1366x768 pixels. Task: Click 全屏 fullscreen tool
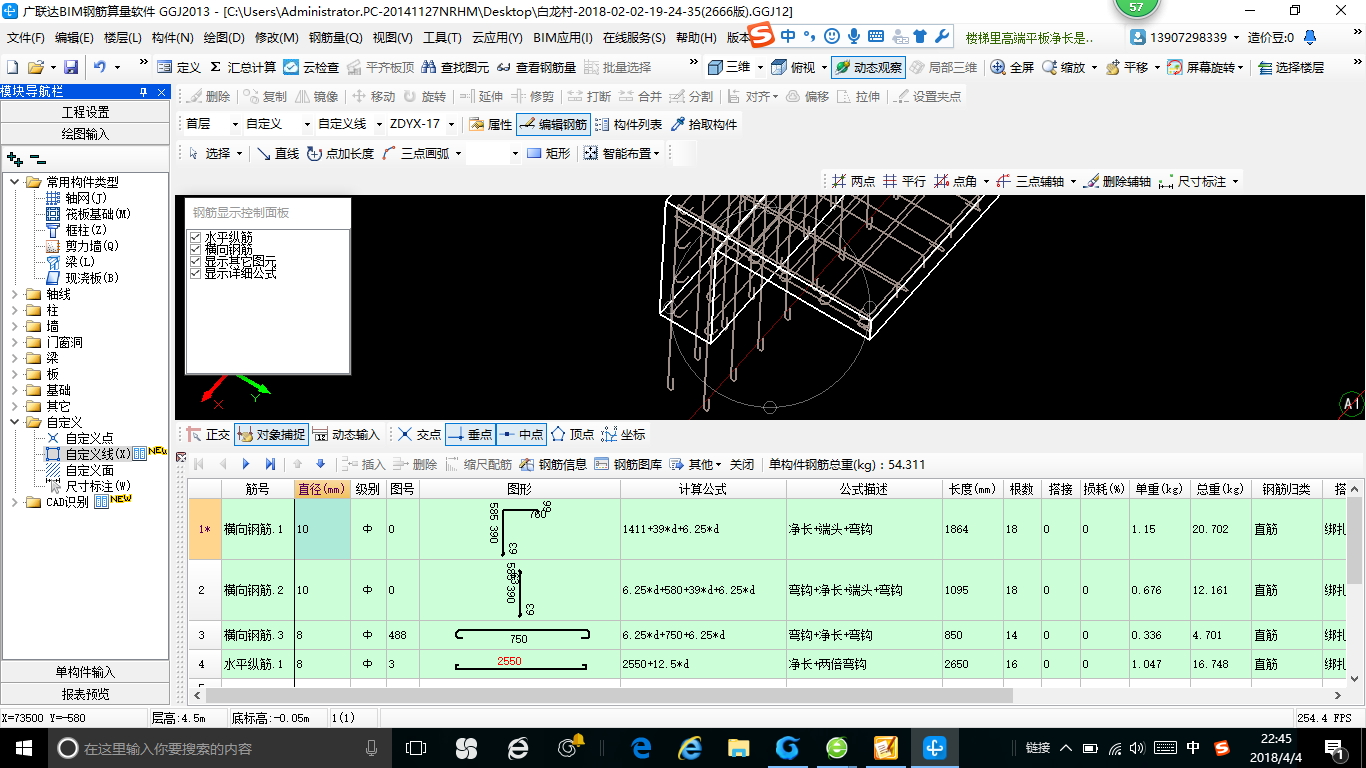pyautogui.click(x=1012, y=67)
